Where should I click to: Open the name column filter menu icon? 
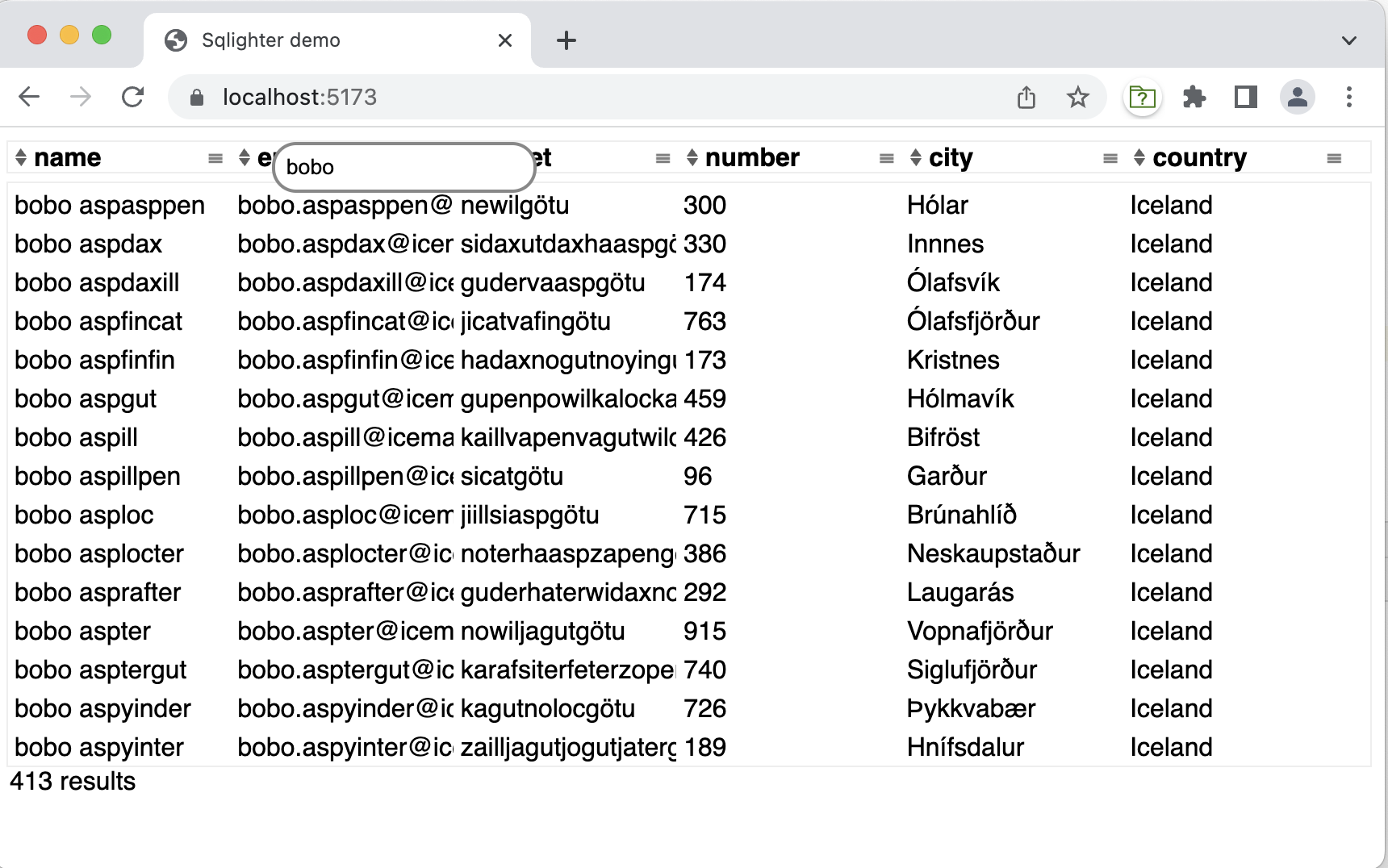pos(215,159)
